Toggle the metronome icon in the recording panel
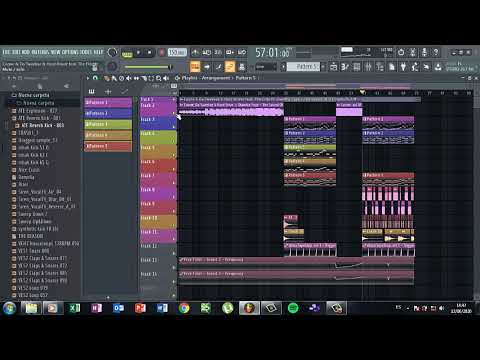Screen dimensions: 480x360 tap(195, 52)
